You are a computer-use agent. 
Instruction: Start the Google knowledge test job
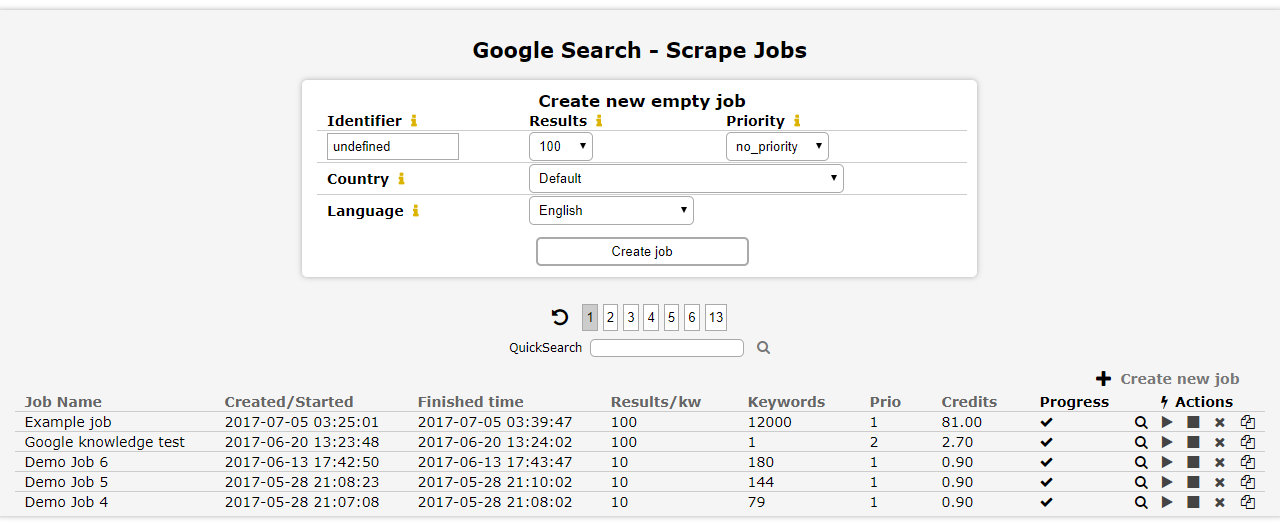pyautogui.click(x=1167, y=442)
